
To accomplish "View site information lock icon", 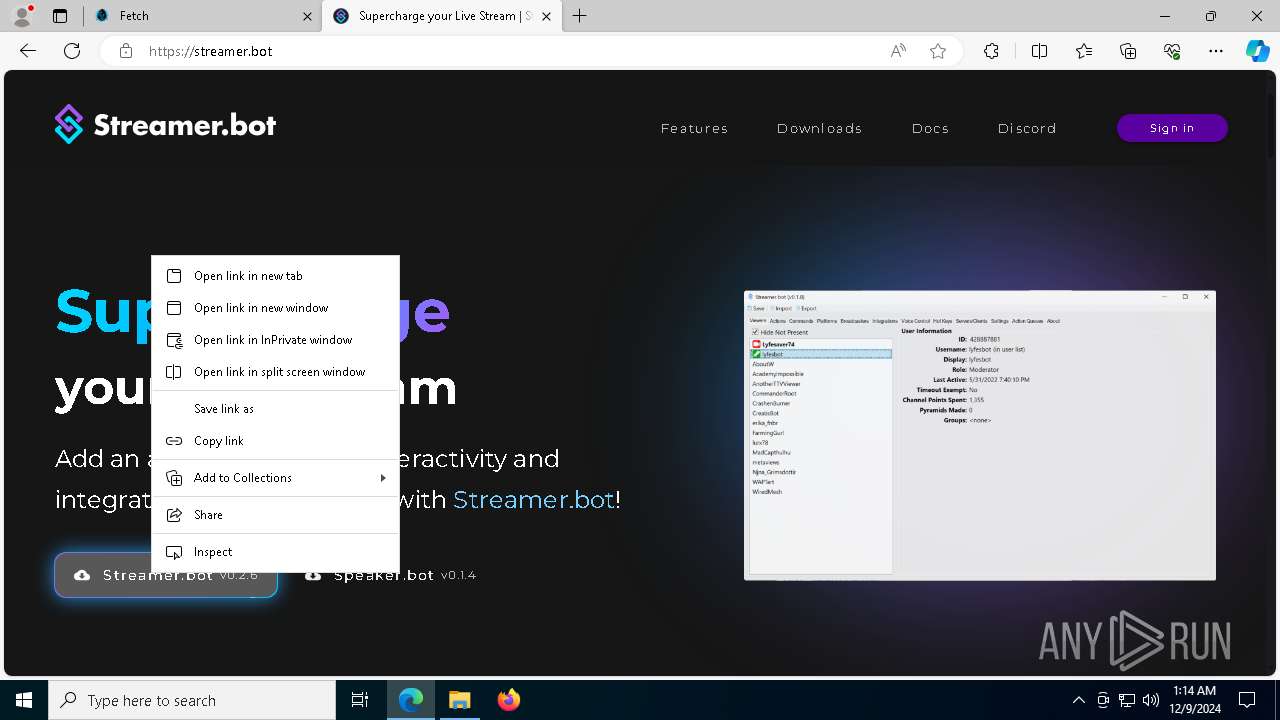I will pos(126,51).
